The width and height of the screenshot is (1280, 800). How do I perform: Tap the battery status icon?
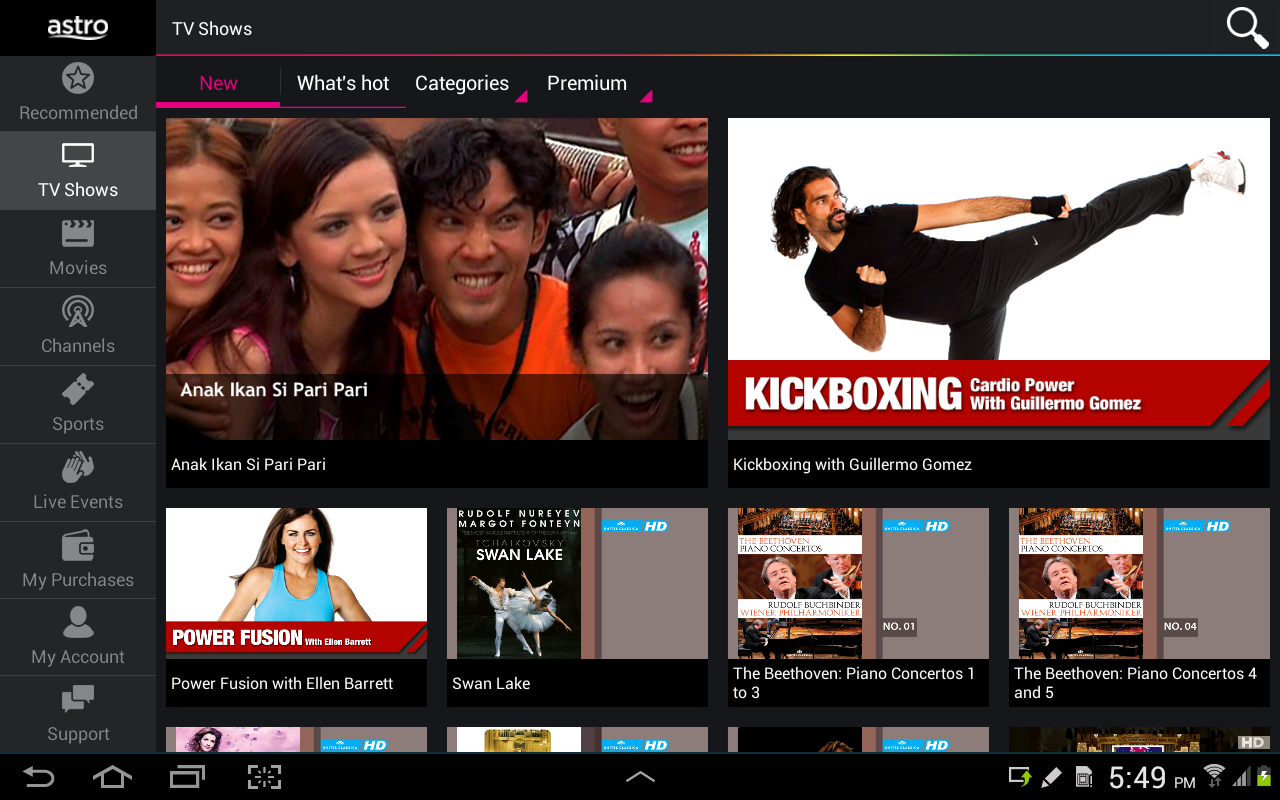[1264, 776]
